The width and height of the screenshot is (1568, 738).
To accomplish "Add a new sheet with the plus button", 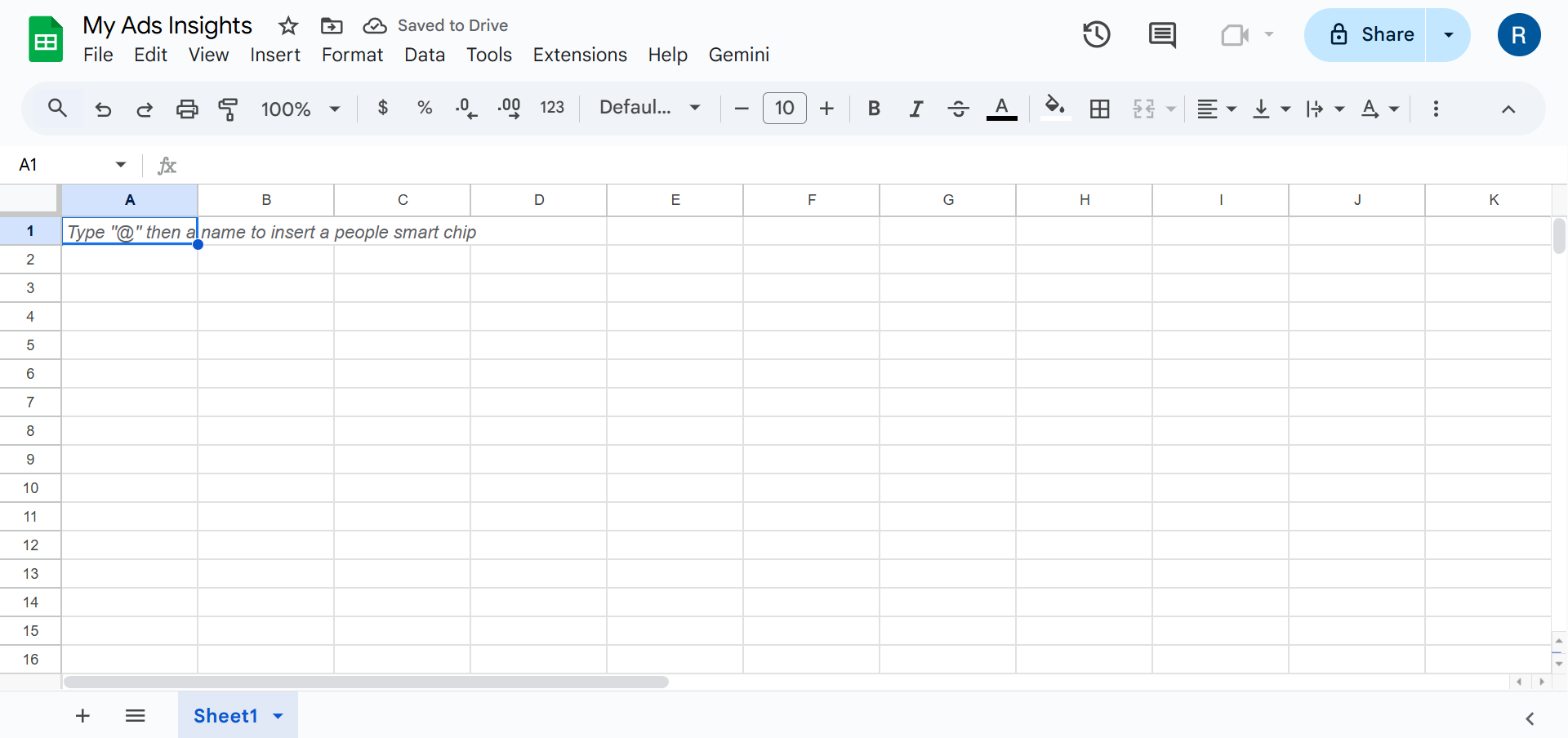I will click(82, 715).
